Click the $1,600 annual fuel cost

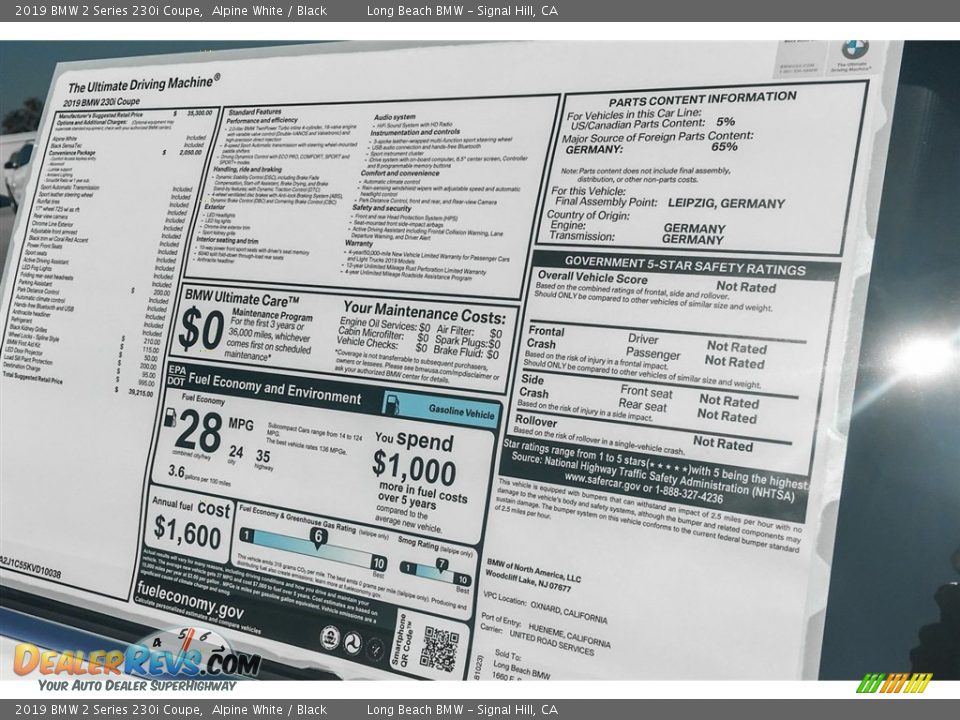pos(187,534)
